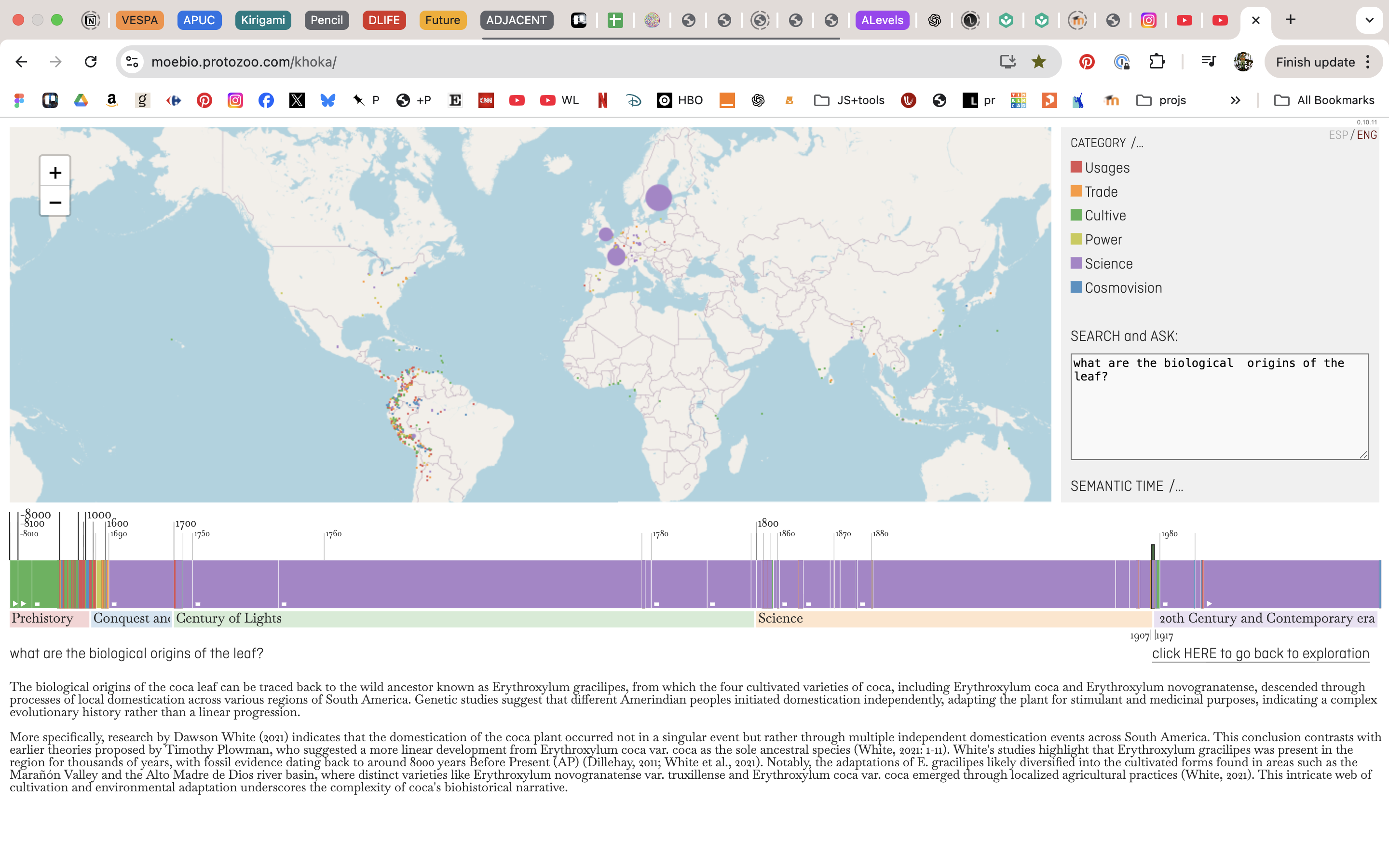Switch language to ESP
Image resolution: width=1389 pixels, height=868 pixels.
(1337, 135)
